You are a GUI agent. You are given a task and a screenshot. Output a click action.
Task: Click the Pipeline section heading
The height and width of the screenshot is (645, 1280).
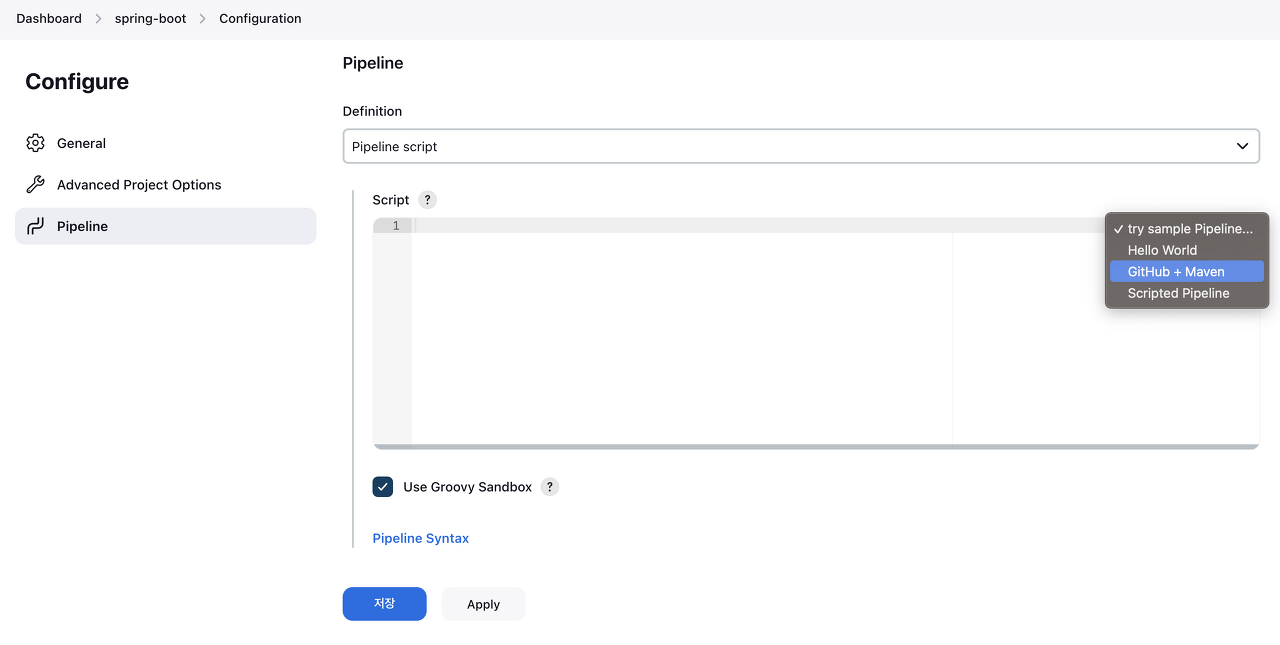pyautogui.click(x=373, y=63)
